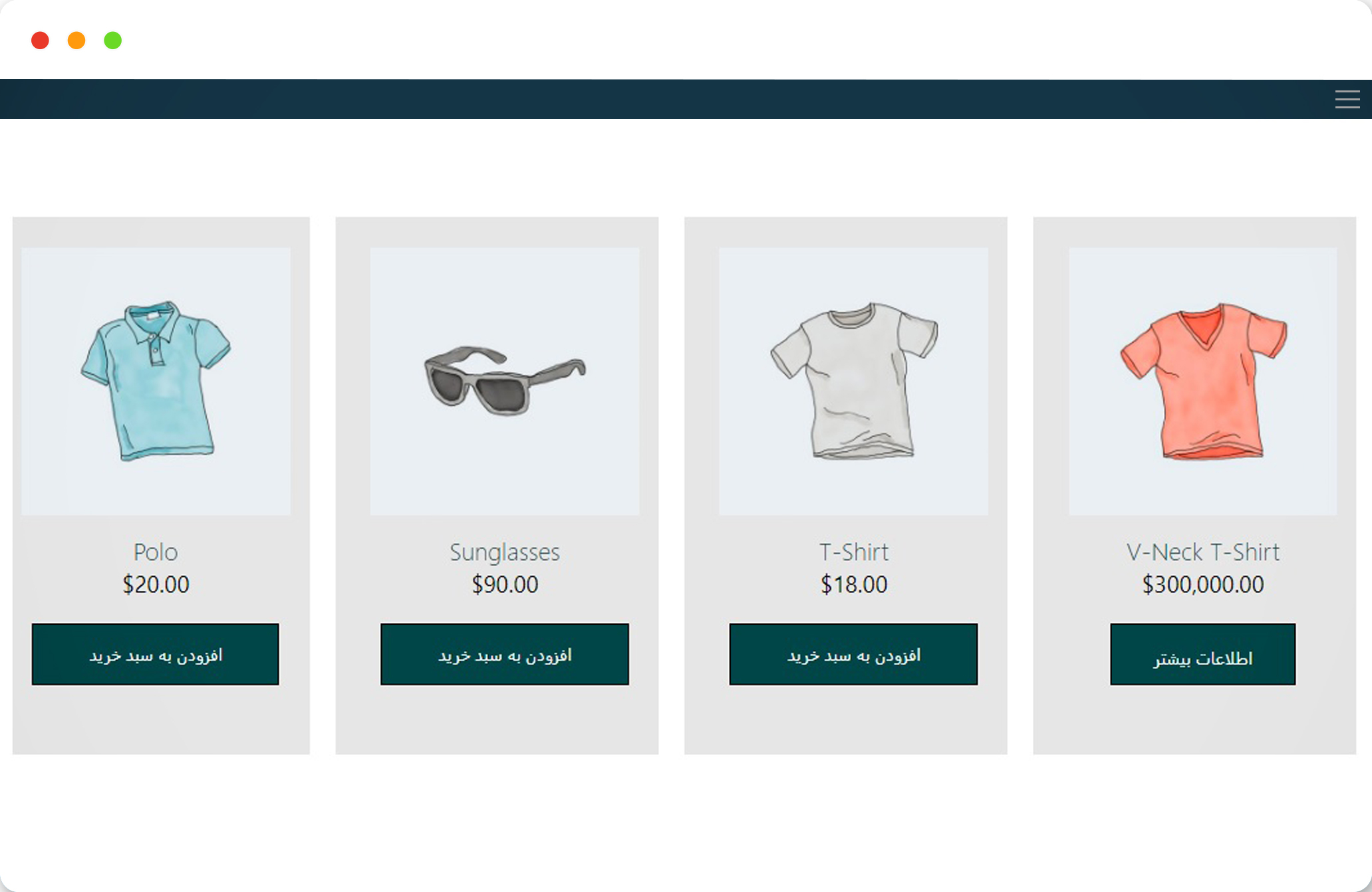The width and height of the screenshot is (1372, 892).
Task: Click the green maximize window dot
Action: tap(113, 41)
